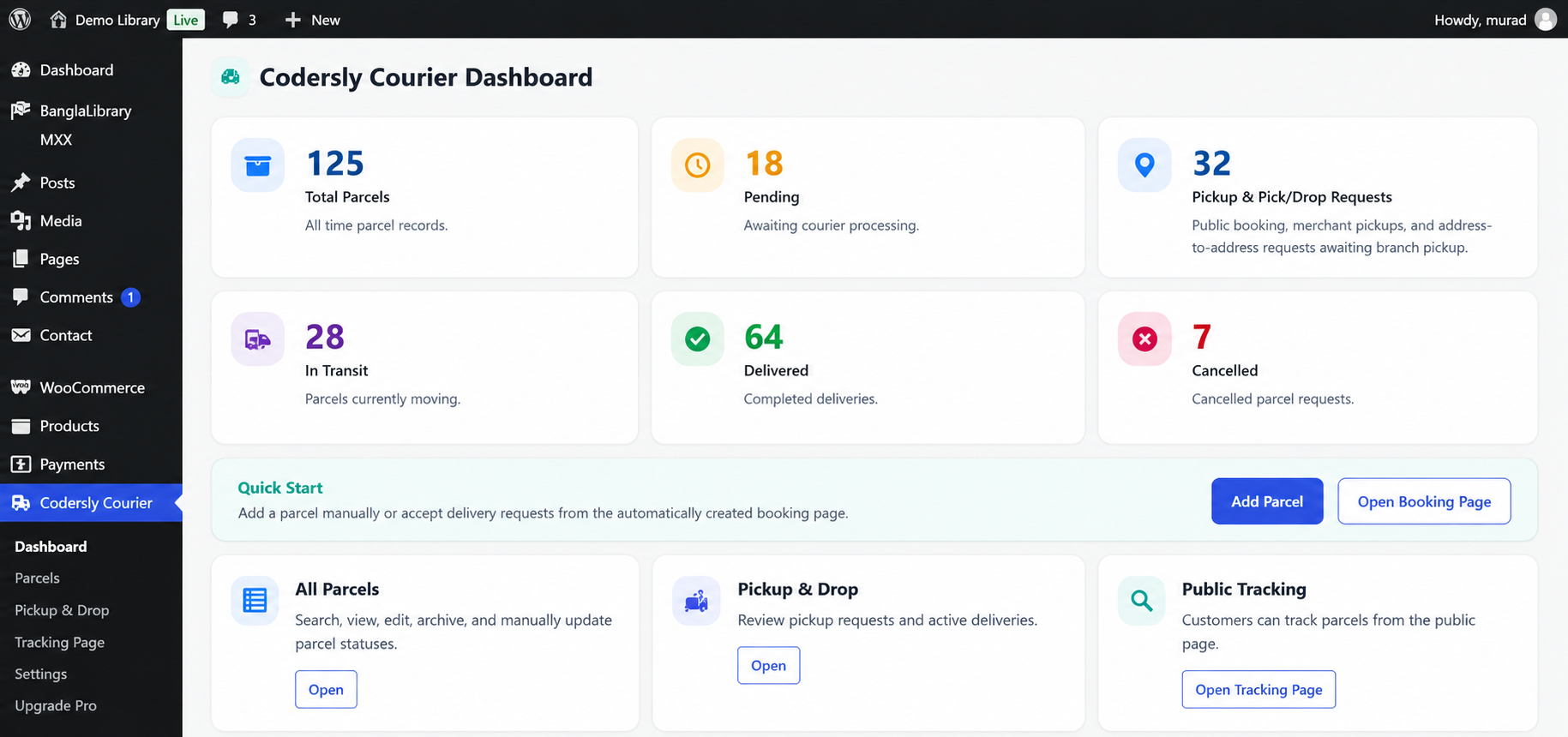Image resolution: width=1568 pixels, height=737 pixels.
Task: Click the Total Parcels box icon
Action: coord(257,165)
